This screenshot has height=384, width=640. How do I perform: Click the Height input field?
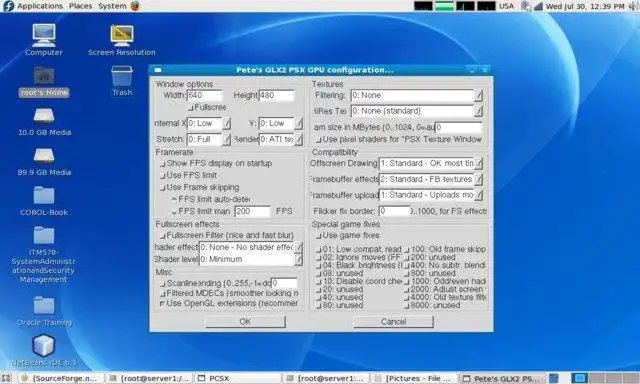coord(276,95)
